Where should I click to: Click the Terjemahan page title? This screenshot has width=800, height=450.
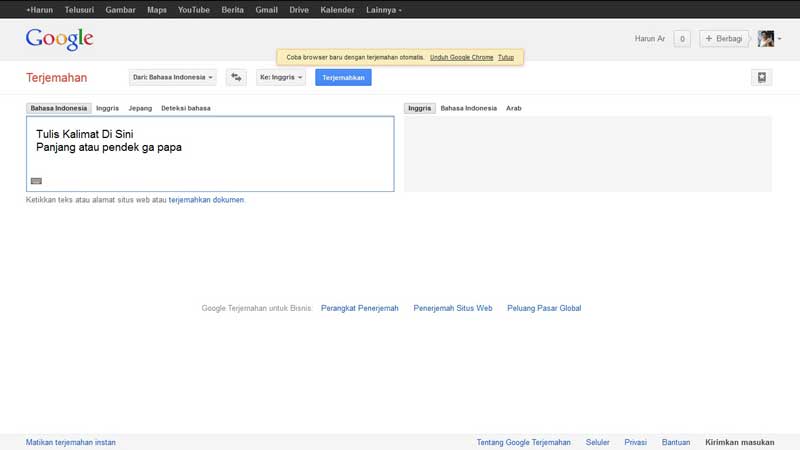point(57,78)
